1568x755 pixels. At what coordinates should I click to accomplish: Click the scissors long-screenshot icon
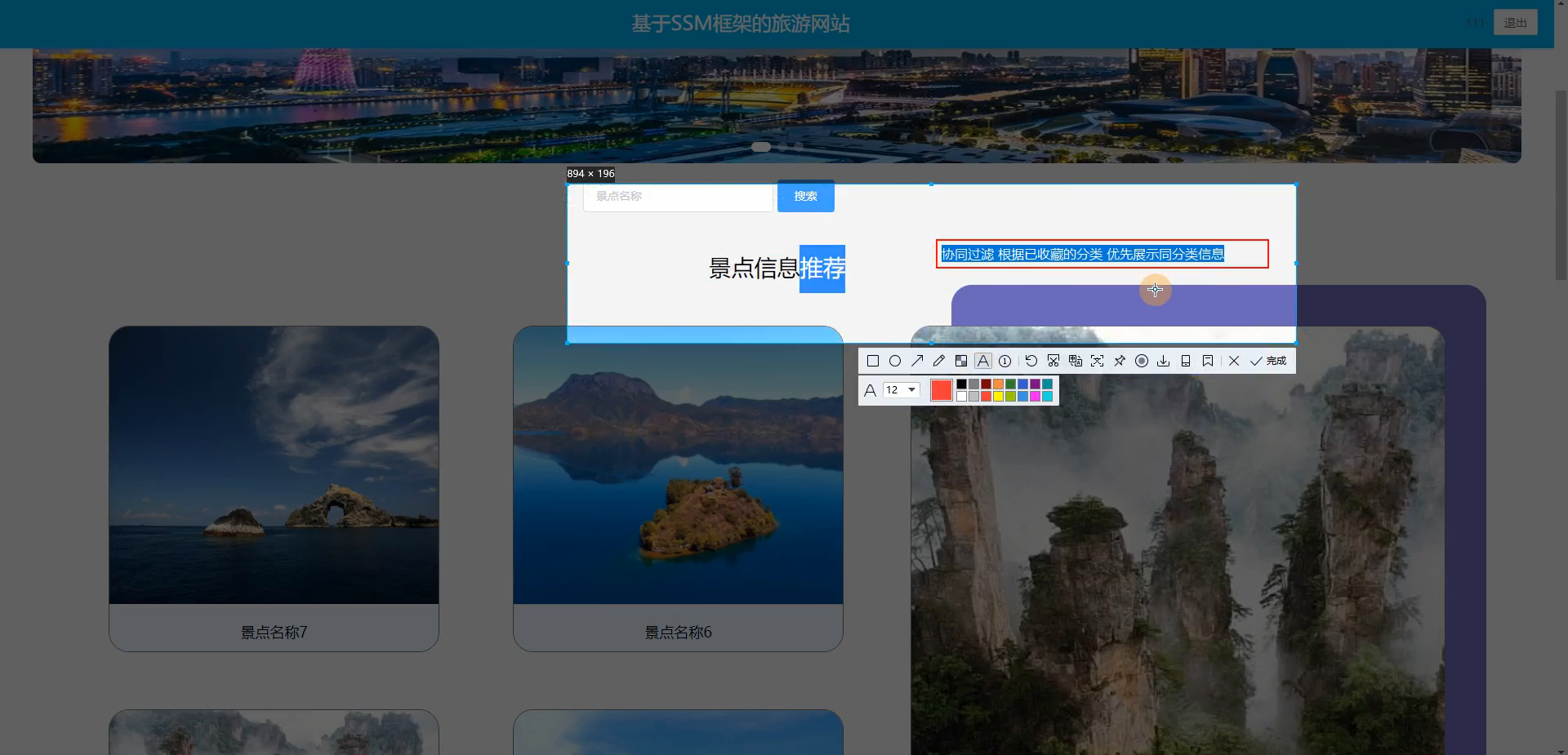[1053, 361]
